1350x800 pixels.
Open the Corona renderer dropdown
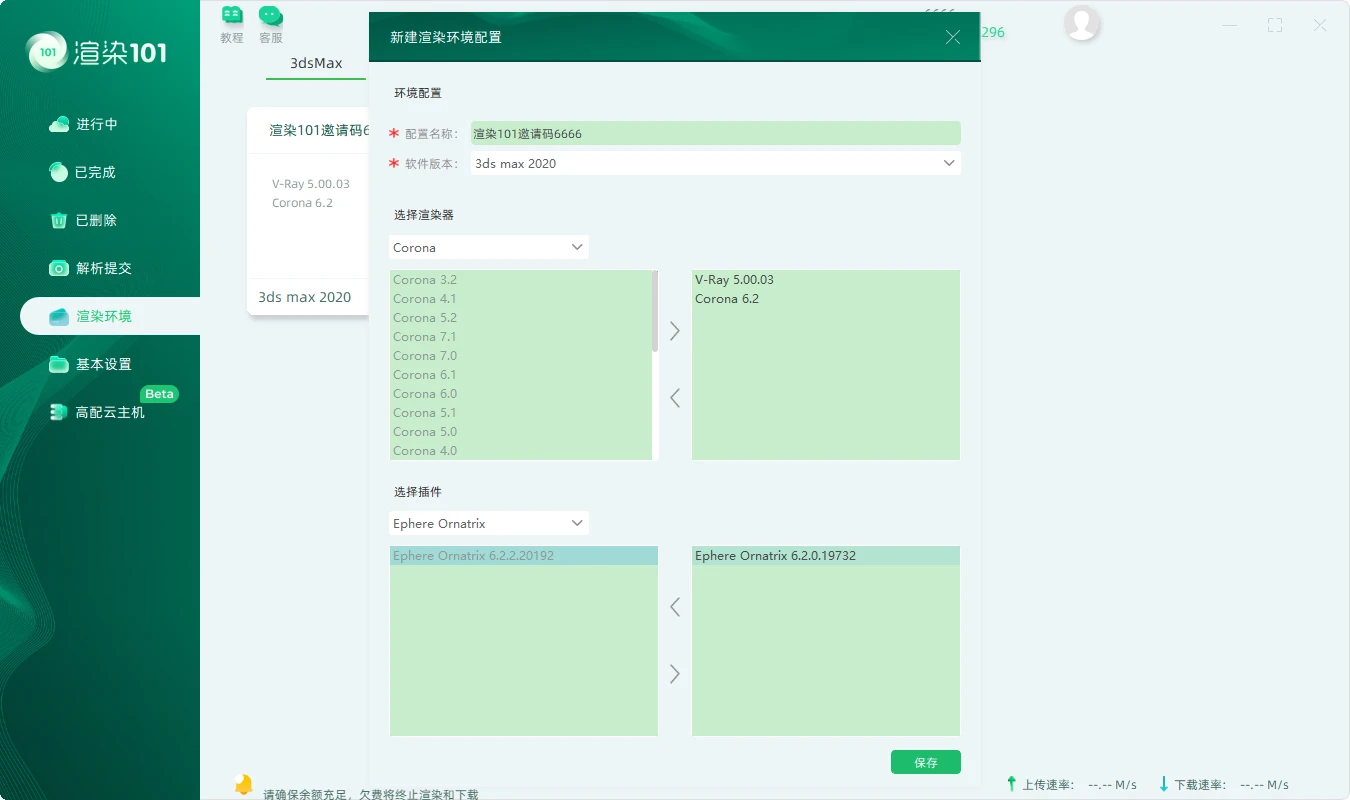pos(489,247)
